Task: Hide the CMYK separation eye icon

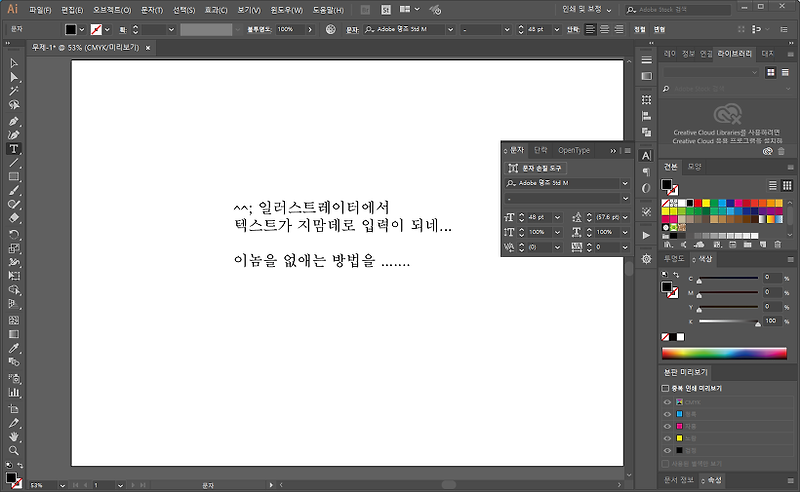Action: tap(667, 402)
